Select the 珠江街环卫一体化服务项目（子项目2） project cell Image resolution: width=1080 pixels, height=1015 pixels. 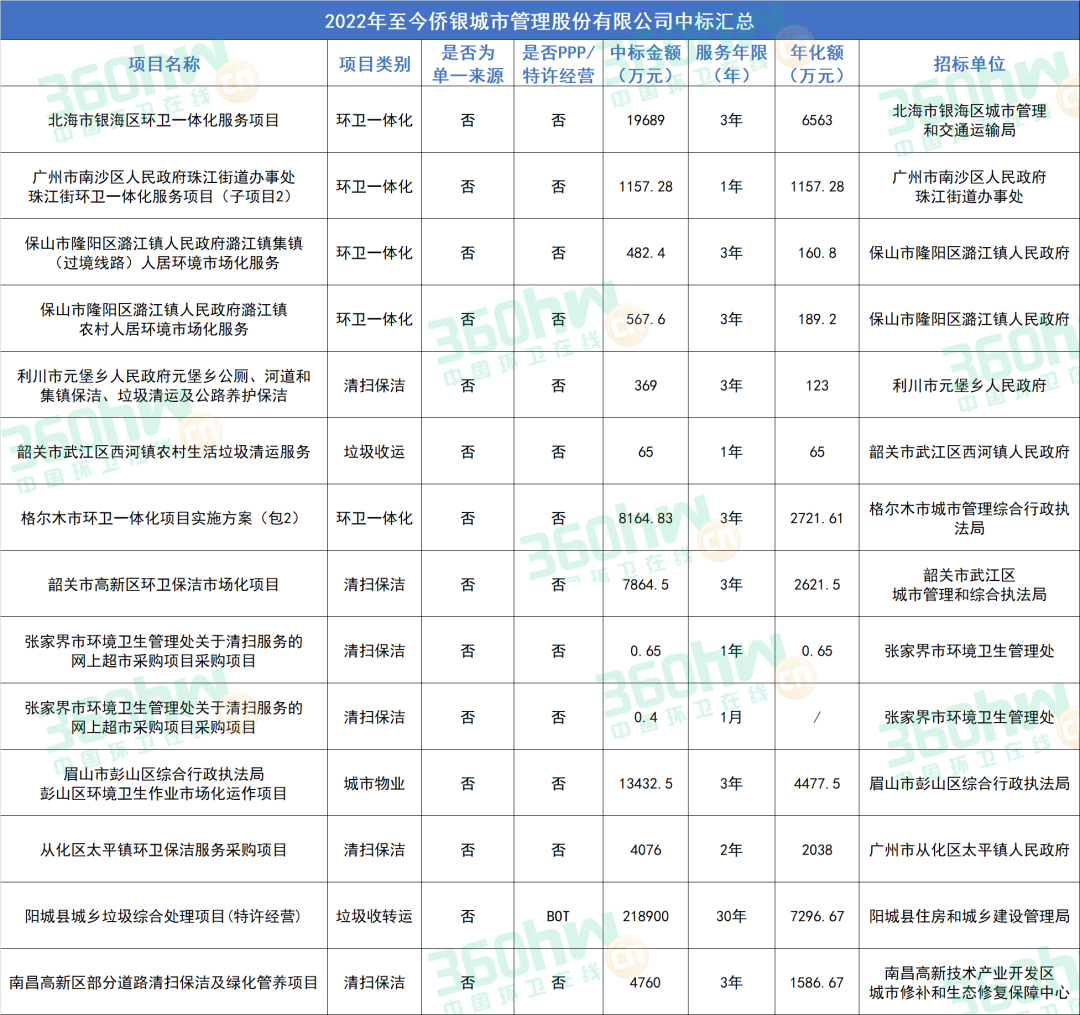coord(164,187)
